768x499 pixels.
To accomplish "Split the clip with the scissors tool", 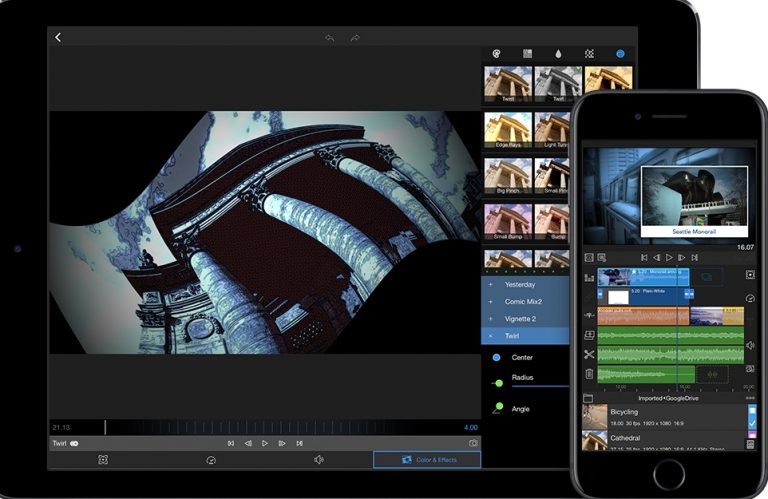I will [589, 355].
